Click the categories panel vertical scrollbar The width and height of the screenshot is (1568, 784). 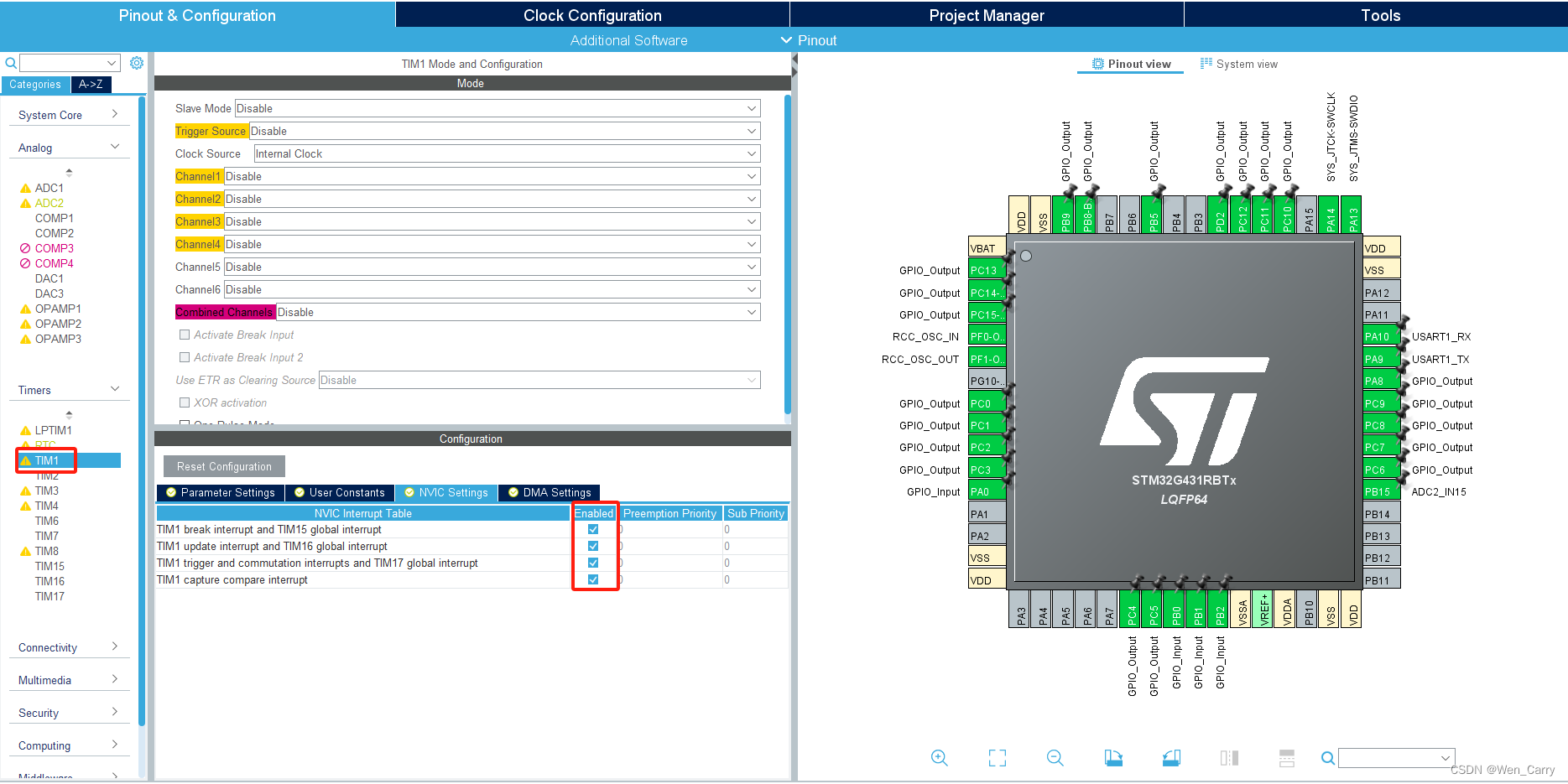pos(142,411)
